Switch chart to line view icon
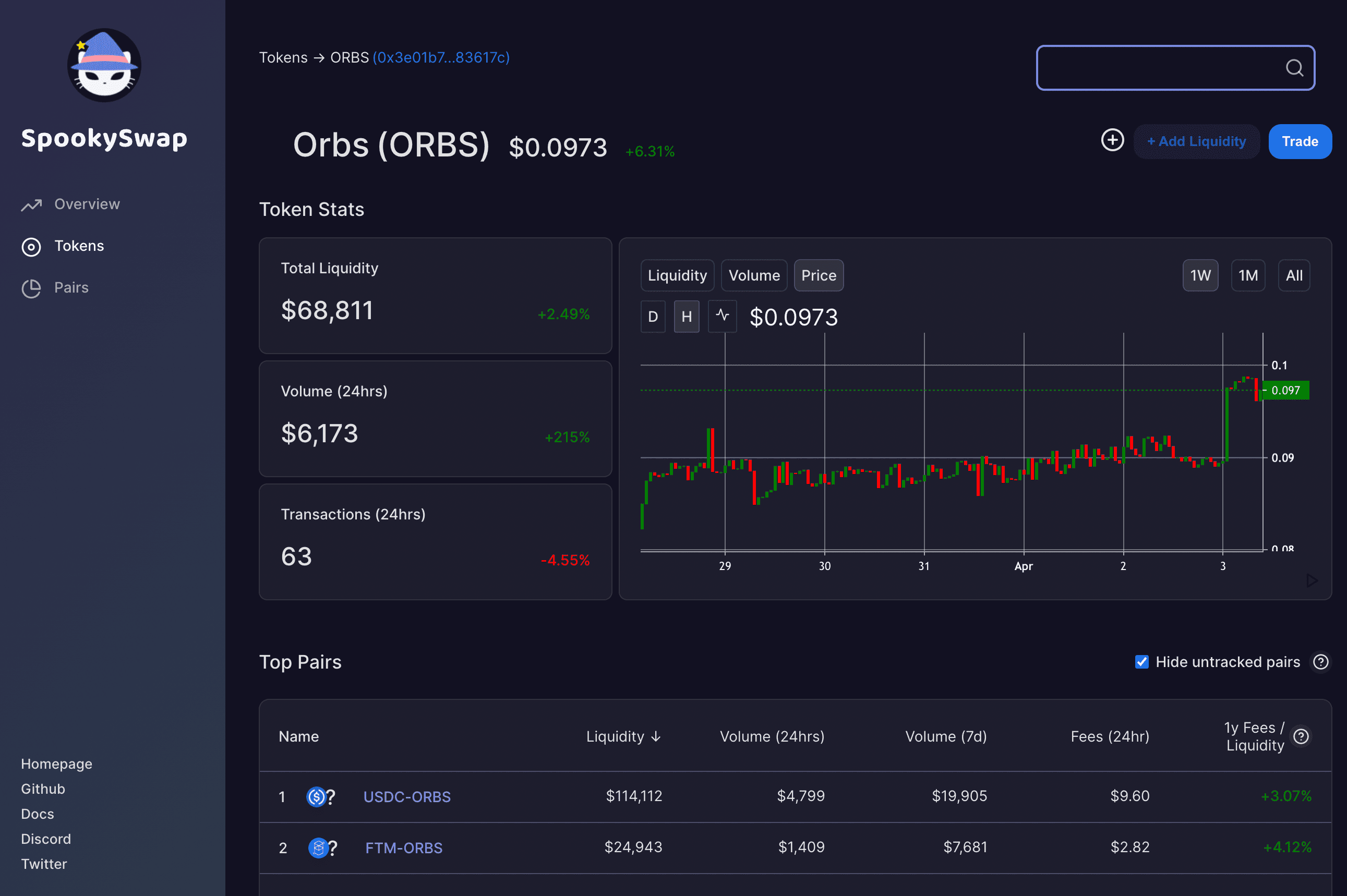The width and height of the screenshot is (1347, 896). tap(723, 316)
